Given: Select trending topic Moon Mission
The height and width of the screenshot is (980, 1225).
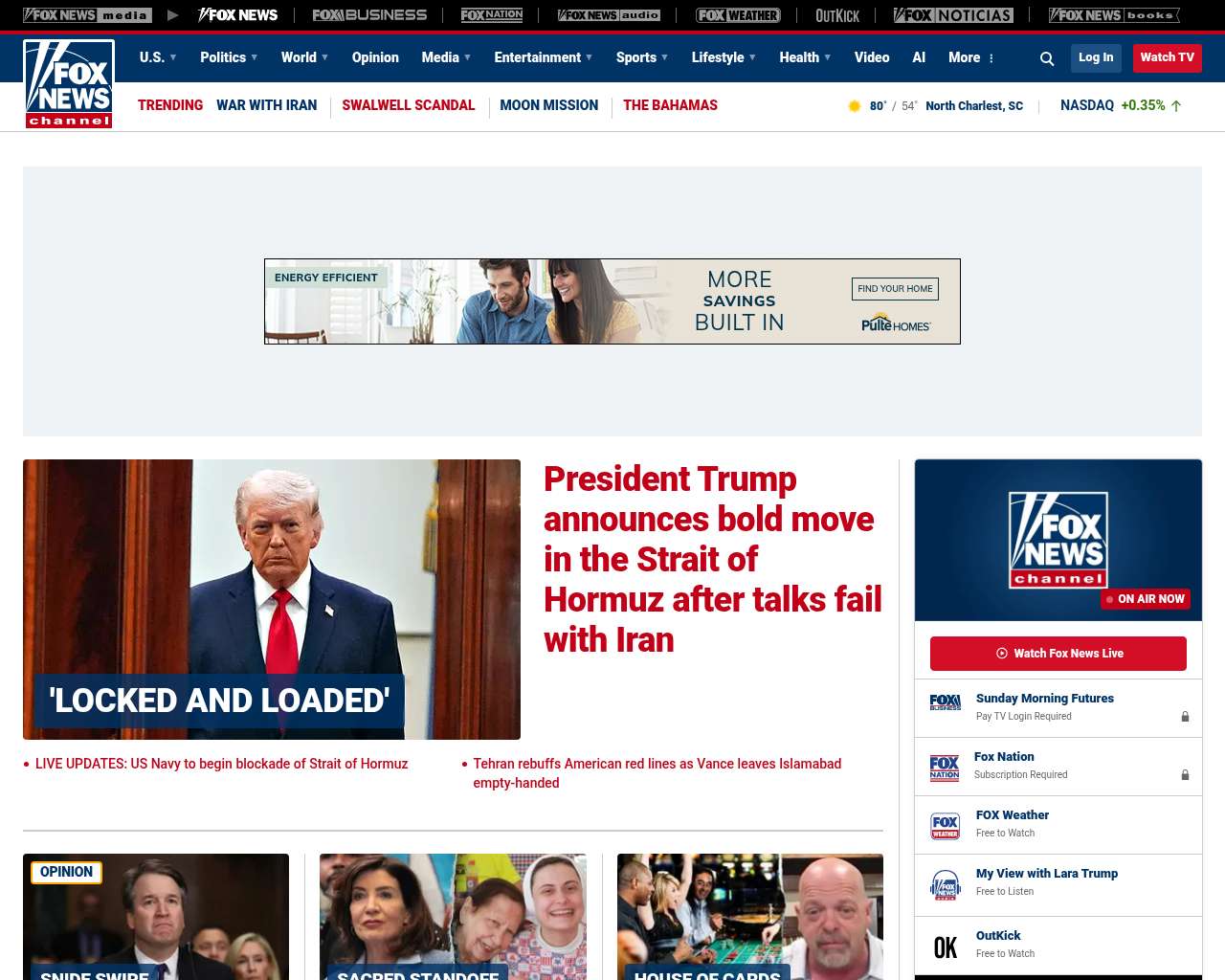Looking at the screenshot, I should tap(549, 105).
